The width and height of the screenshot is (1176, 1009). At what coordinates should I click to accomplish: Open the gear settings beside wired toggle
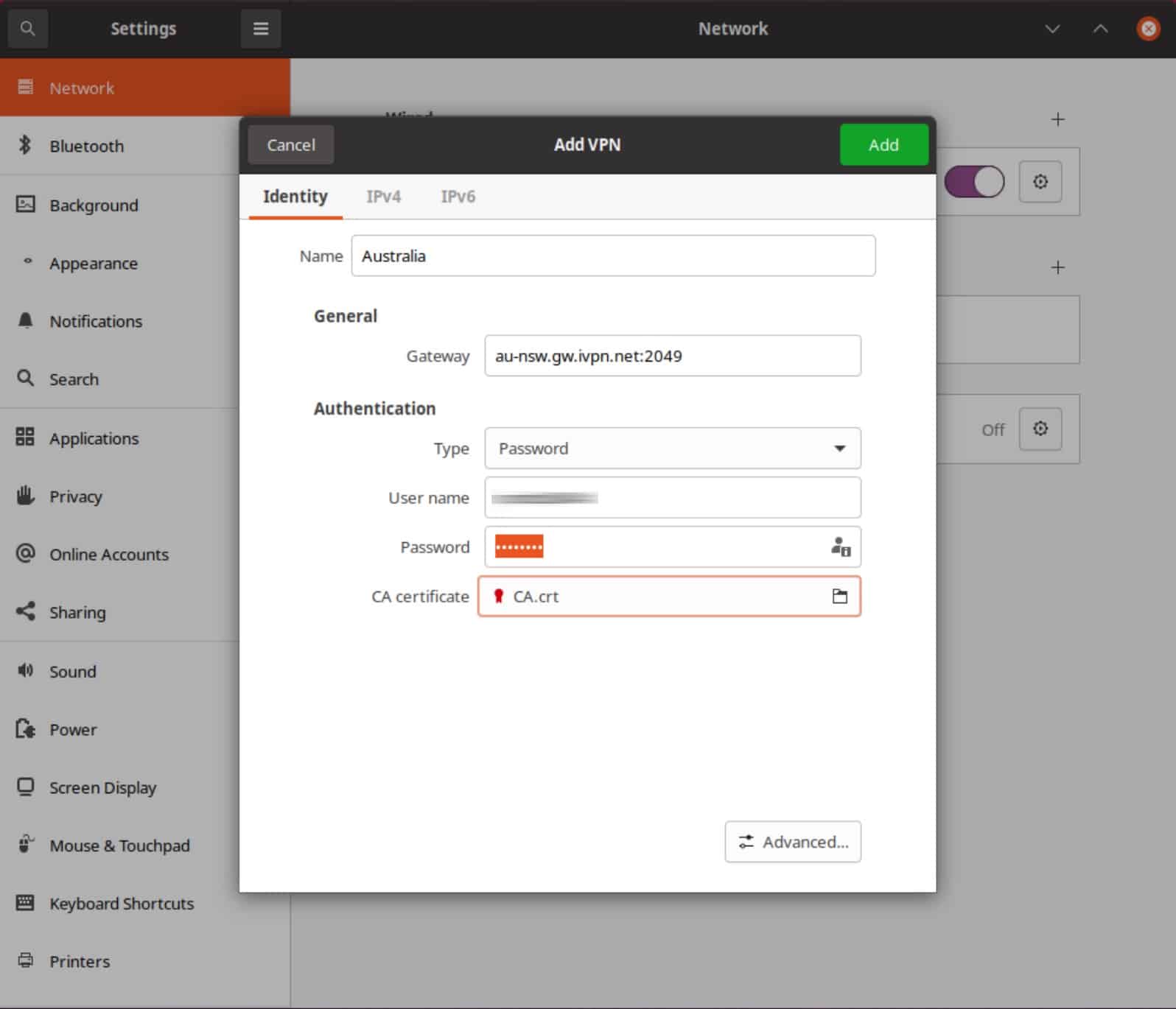tap(1040, 181)
